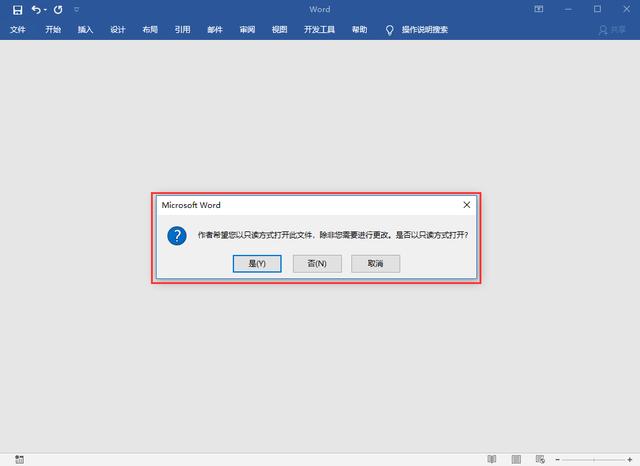Screen dimensions: 640x466
Task: Click the Save icon in quick access toolbar
Action: tap(17, 10)
